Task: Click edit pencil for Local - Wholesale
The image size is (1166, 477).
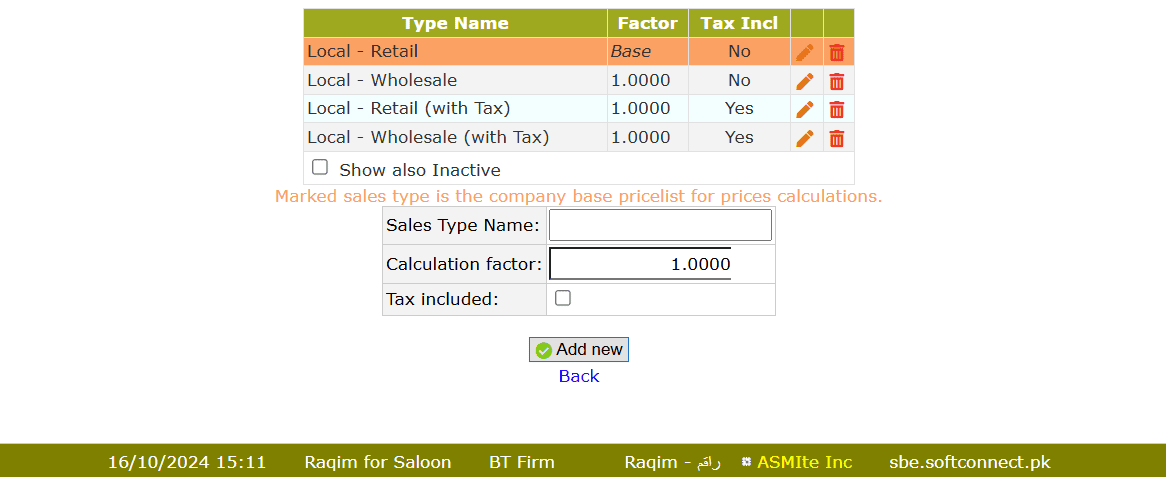Action: [x=805, y=81]
